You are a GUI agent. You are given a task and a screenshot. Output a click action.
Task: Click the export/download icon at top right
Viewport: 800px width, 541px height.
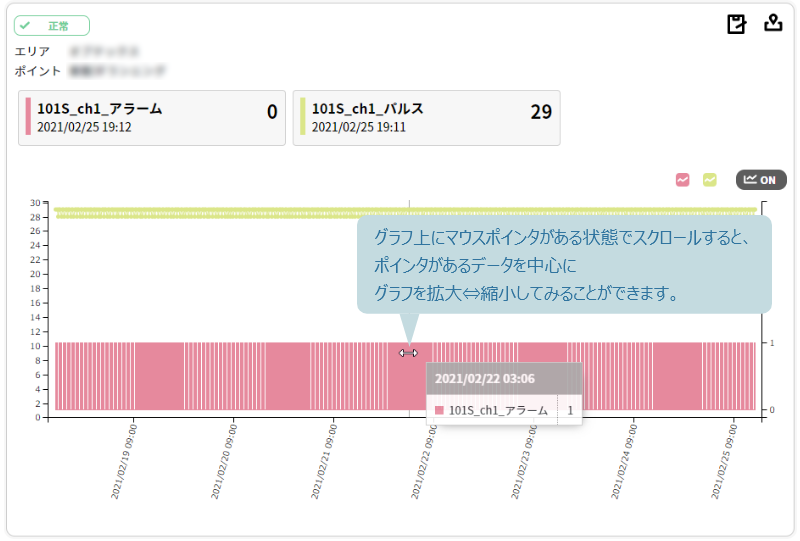773,23
